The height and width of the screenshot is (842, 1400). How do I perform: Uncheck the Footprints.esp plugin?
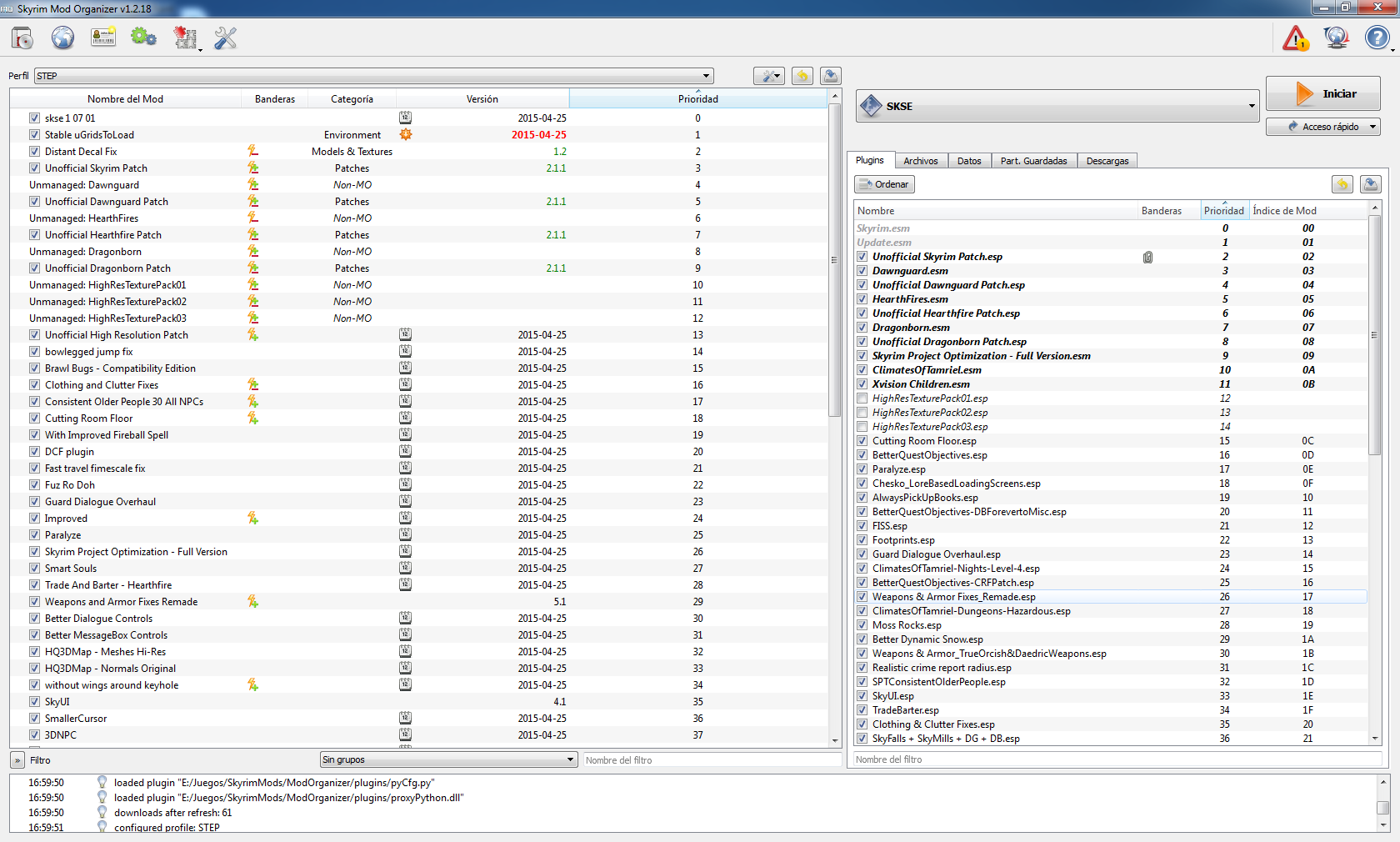(862, 540)
